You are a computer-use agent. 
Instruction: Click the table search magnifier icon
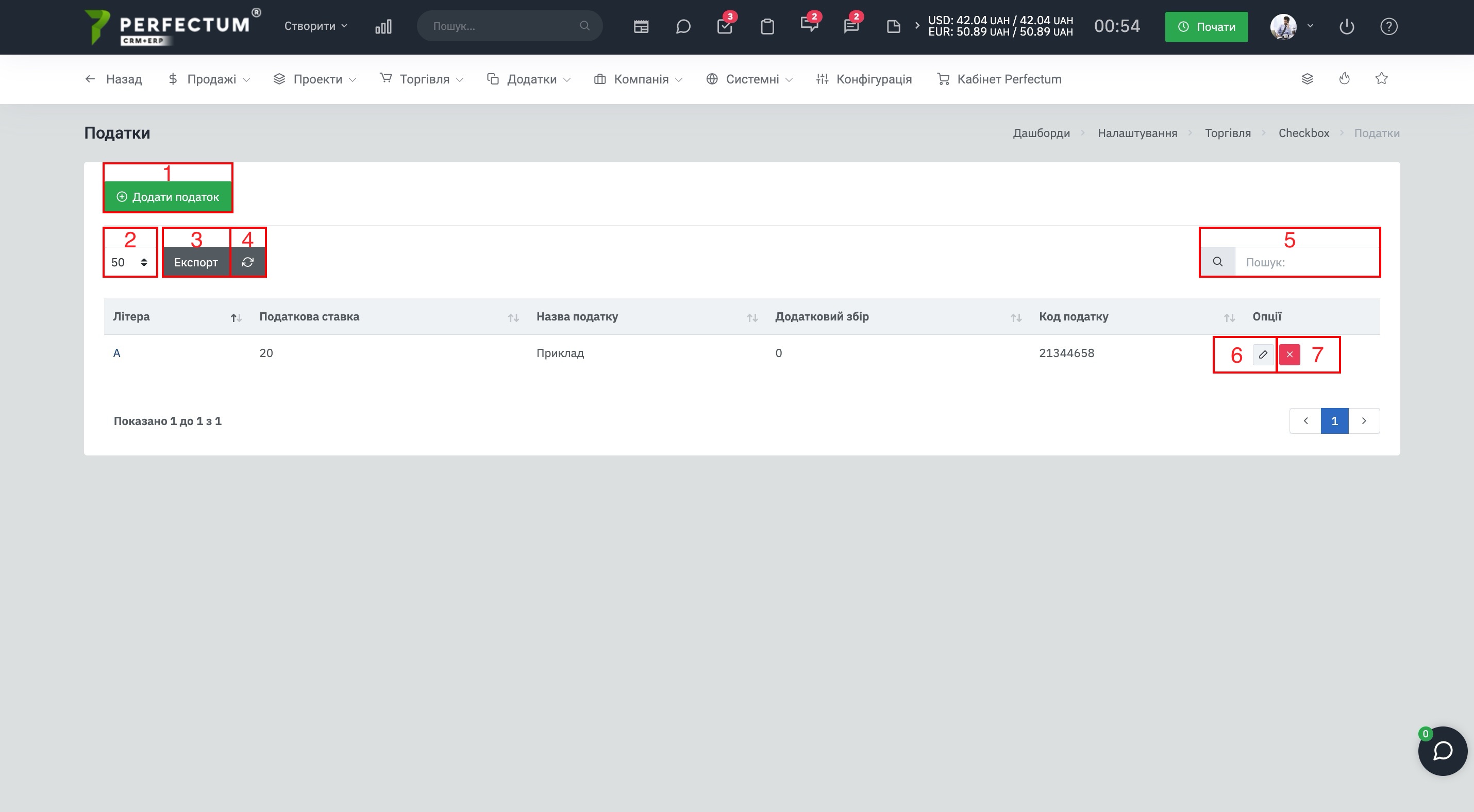pos(1218,262)
